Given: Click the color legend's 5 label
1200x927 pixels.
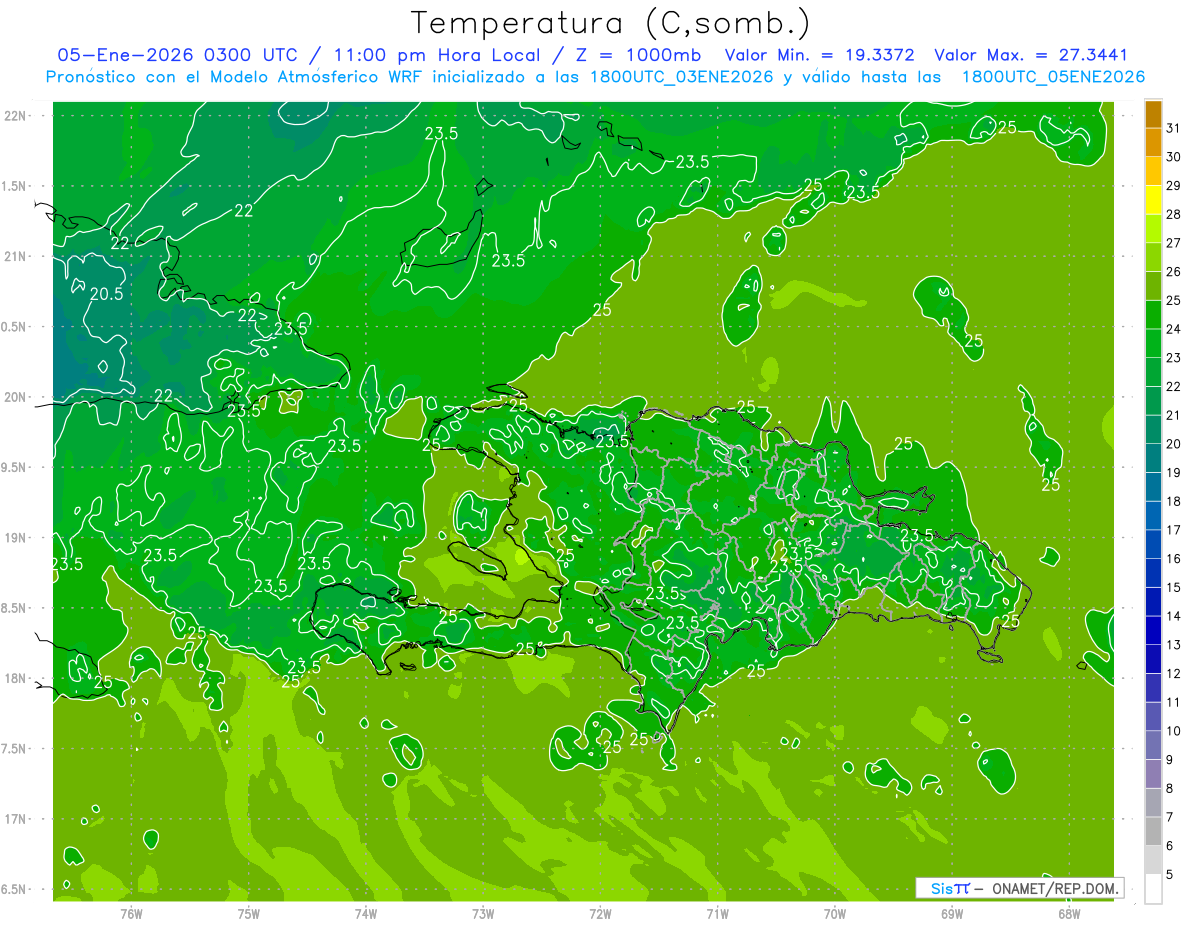Looking at the screenshot, I should pyautogui.click(x=1169, y=875).
